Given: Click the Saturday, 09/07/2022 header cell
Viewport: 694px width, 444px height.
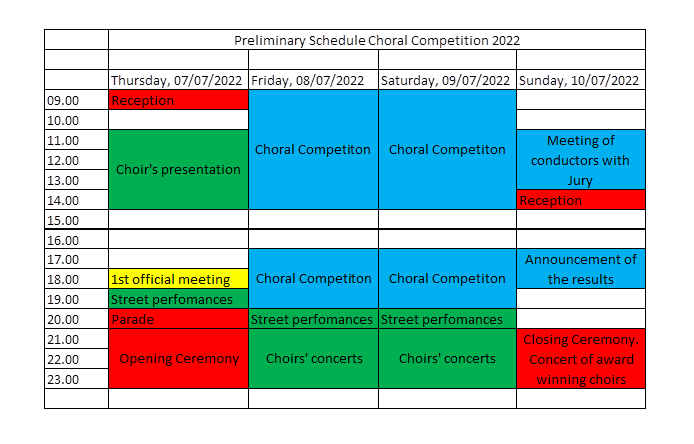Looking at the screenshot, I should click(447, 80).
